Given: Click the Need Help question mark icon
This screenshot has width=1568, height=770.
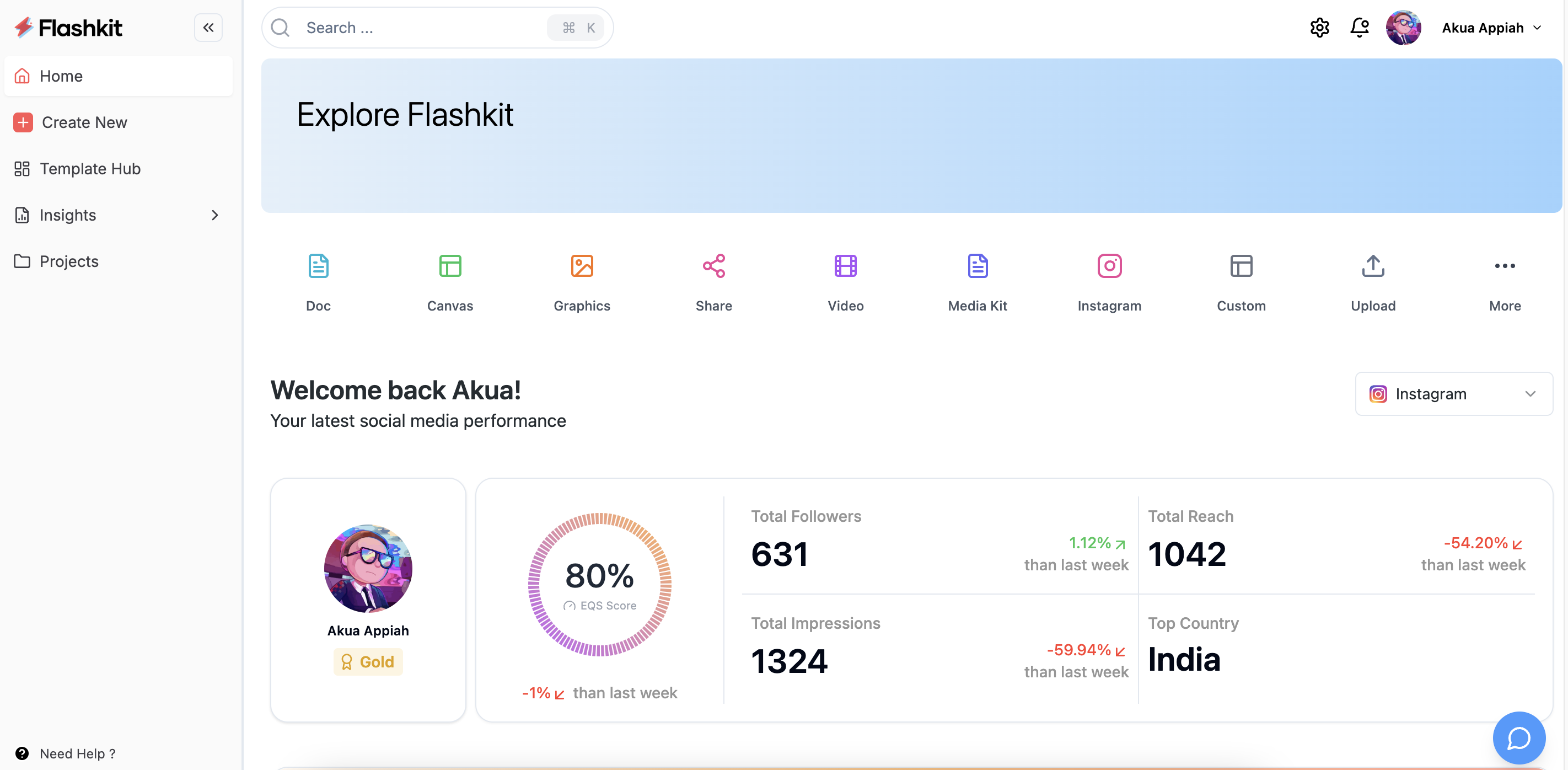Looking at the screenshot, I should (x=22, y=753).
